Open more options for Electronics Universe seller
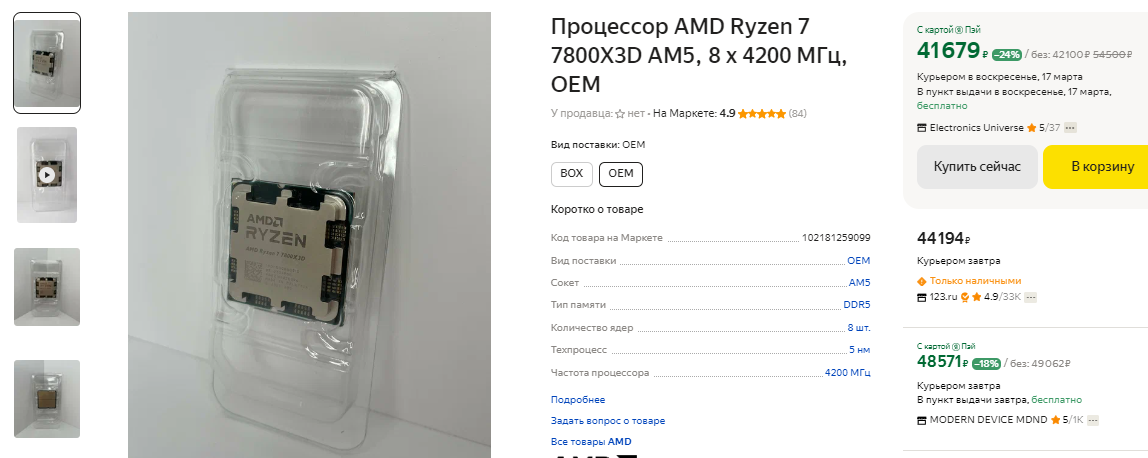Image resolution: width=1148 pixels, height=458 pixels. point(1070,128)
